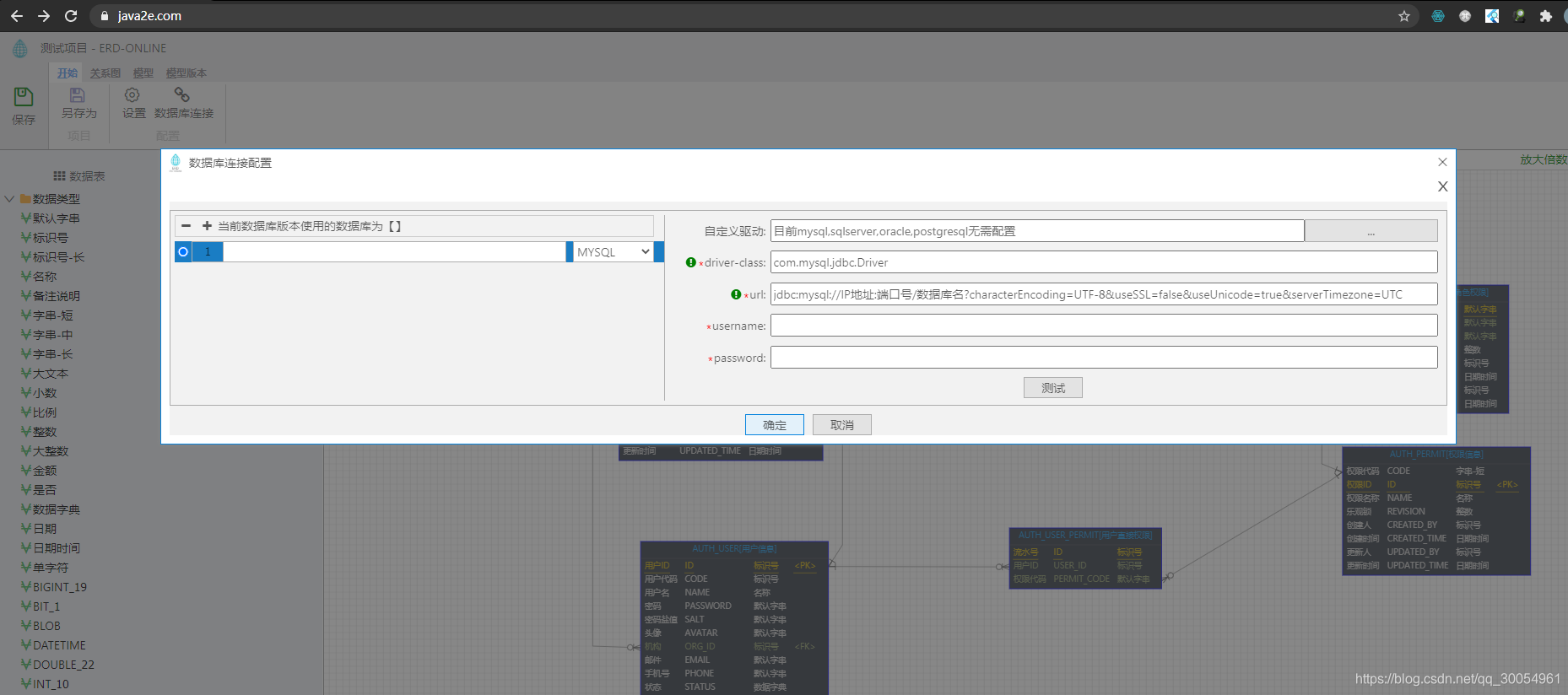
Task: Switch to the 模型版本 tab
Action: tap(187, 73)
